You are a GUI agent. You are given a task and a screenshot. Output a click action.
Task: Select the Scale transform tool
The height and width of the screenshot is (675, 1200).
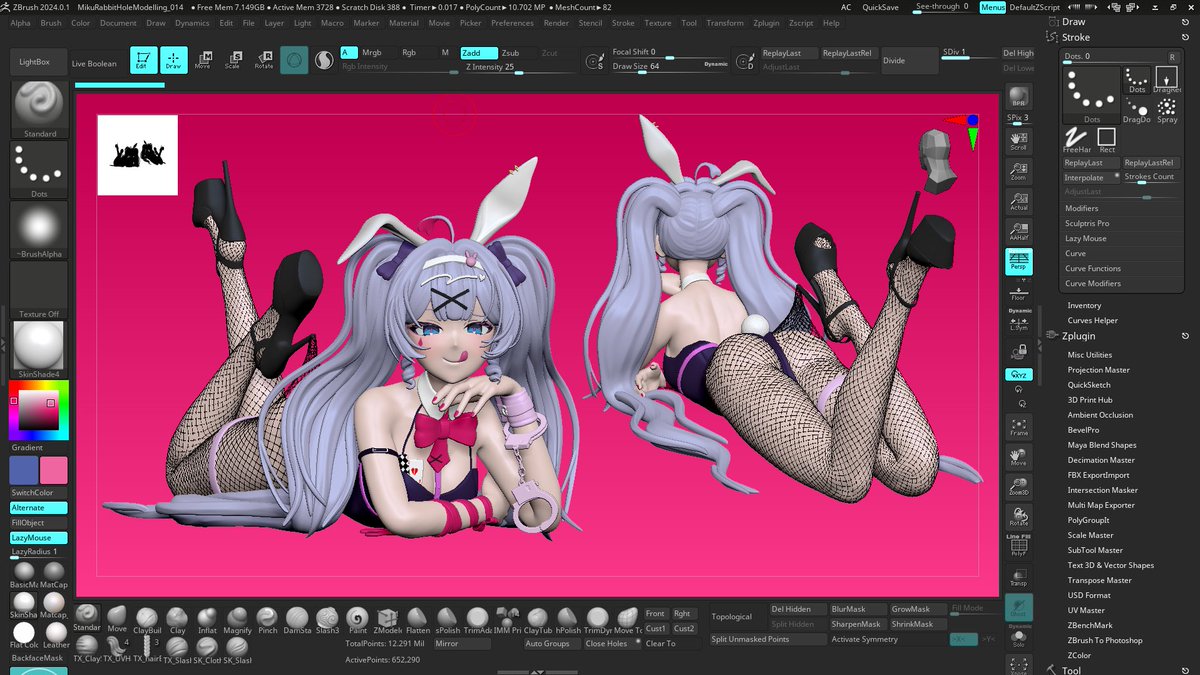(233, 60)
